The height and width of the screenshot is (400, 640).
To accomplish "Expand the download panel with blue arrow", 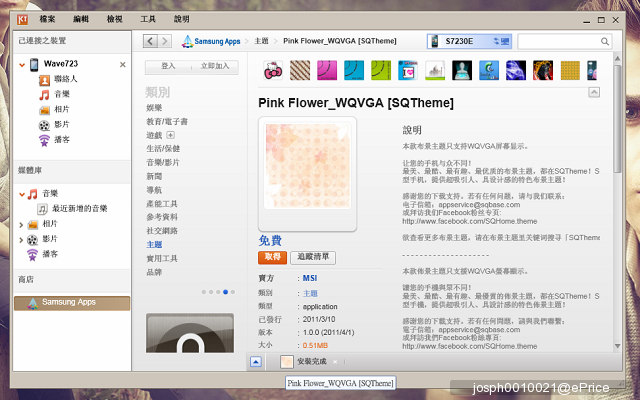I will pyautogui.click(x=256, y=362).
